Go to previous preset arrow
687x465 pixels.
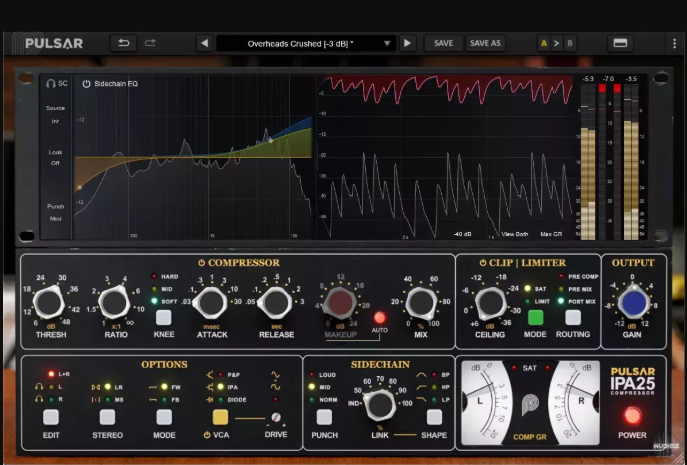(x=205, y=43)
